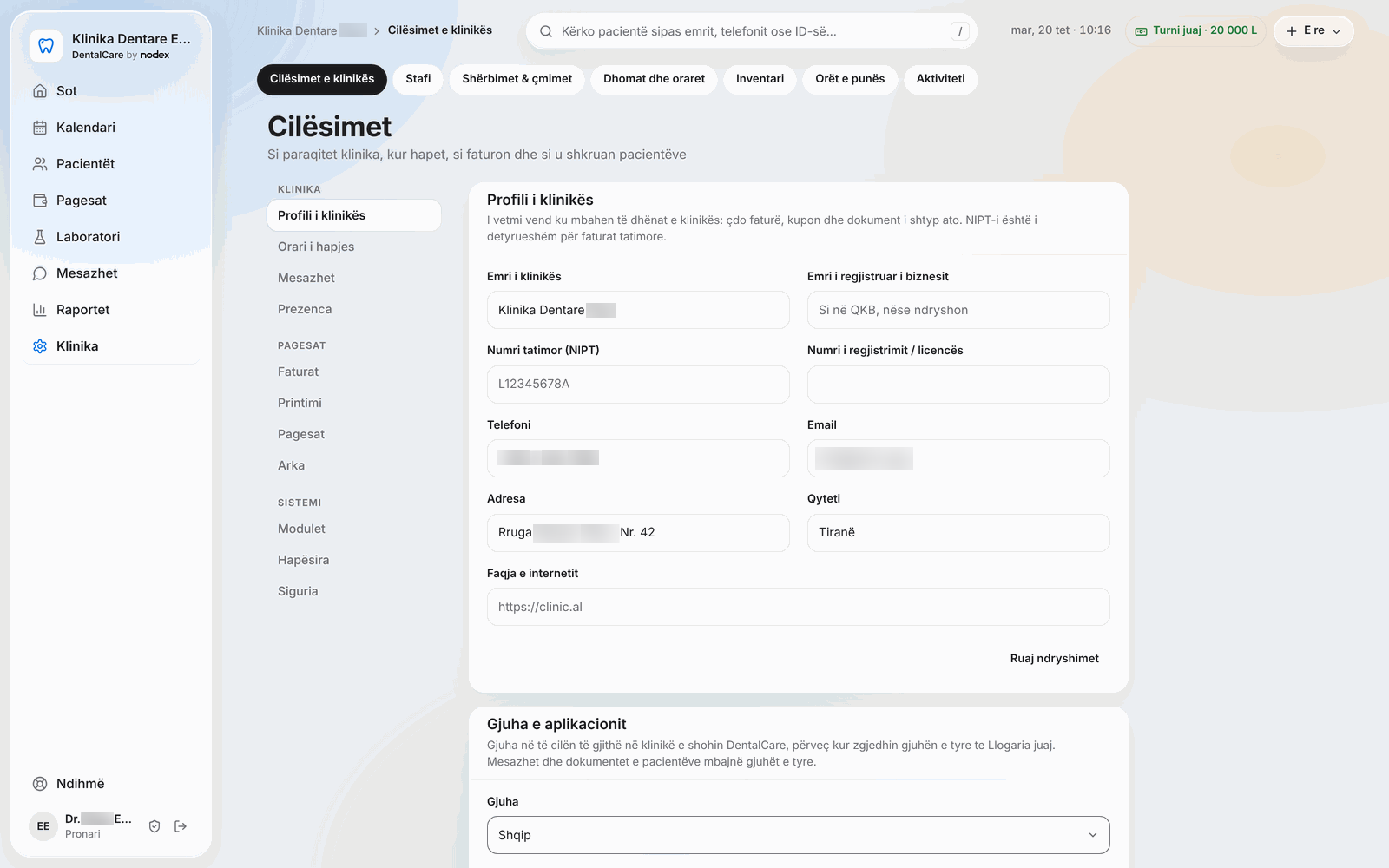Viewport: 1389px width, 868px height.
Task: Click the logout icon in sidebar footer
Action: (181, 826)
